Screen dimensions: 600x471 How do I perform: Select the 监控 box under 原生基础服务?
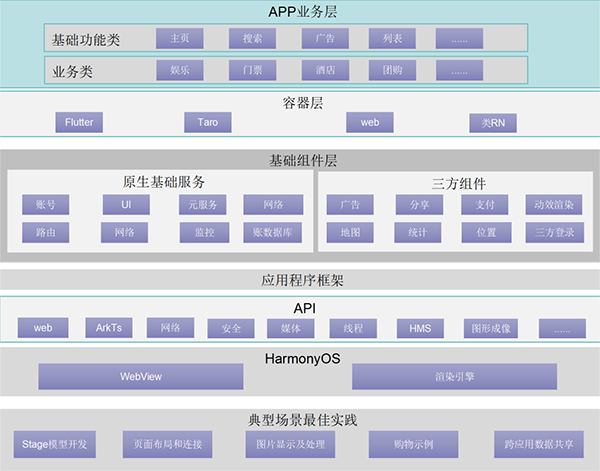198,232
